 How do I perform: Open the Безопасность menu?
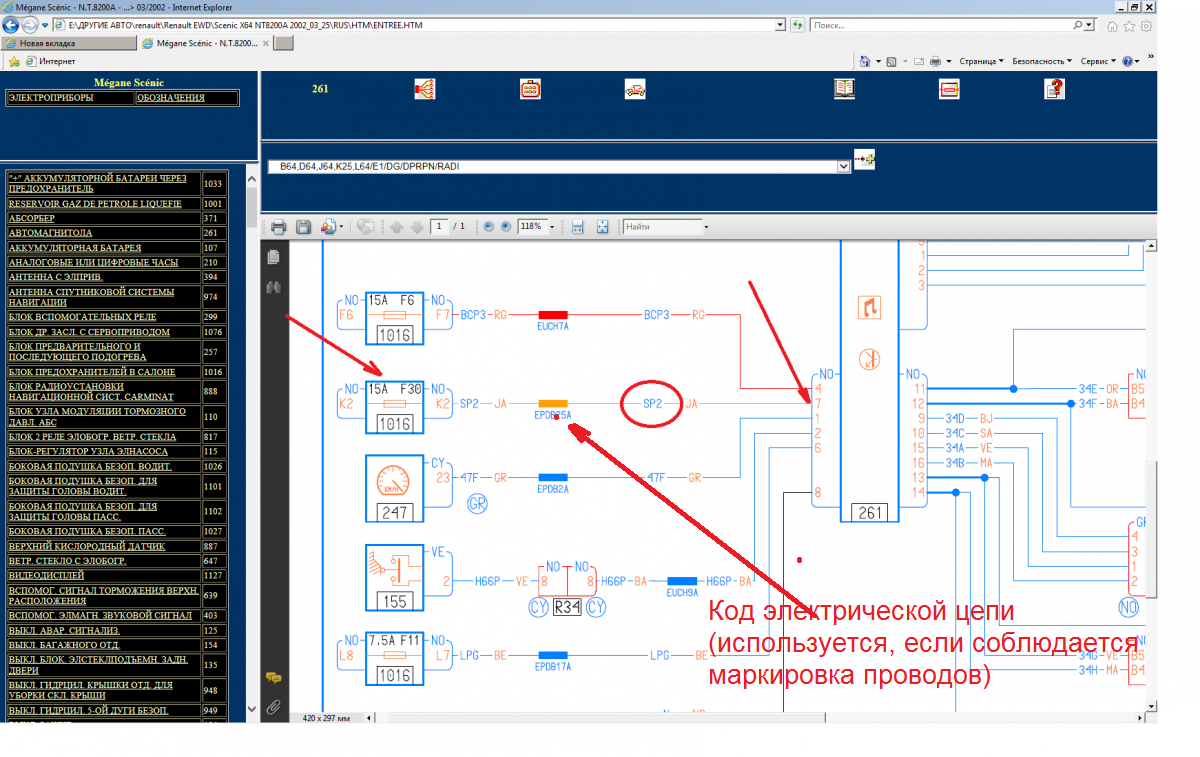(x=1042, y=61)
